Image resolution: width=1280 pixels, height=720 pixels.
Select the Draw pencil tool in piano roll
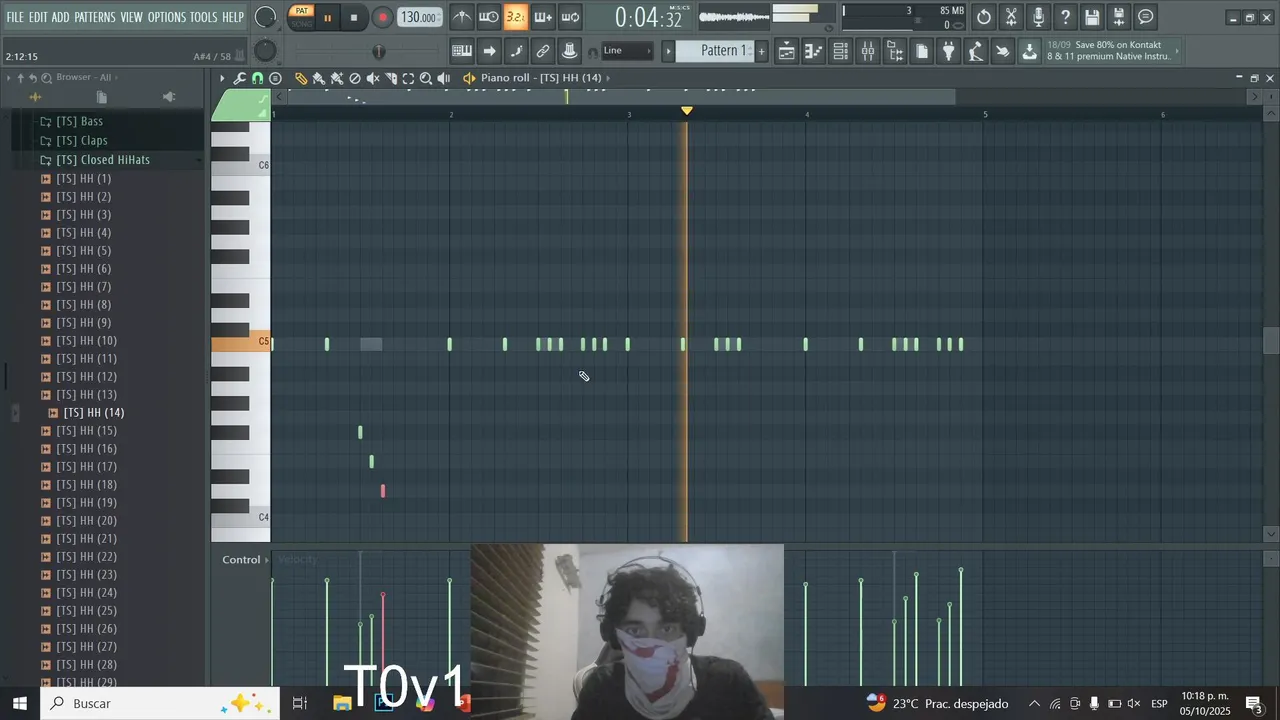[301, 78]
